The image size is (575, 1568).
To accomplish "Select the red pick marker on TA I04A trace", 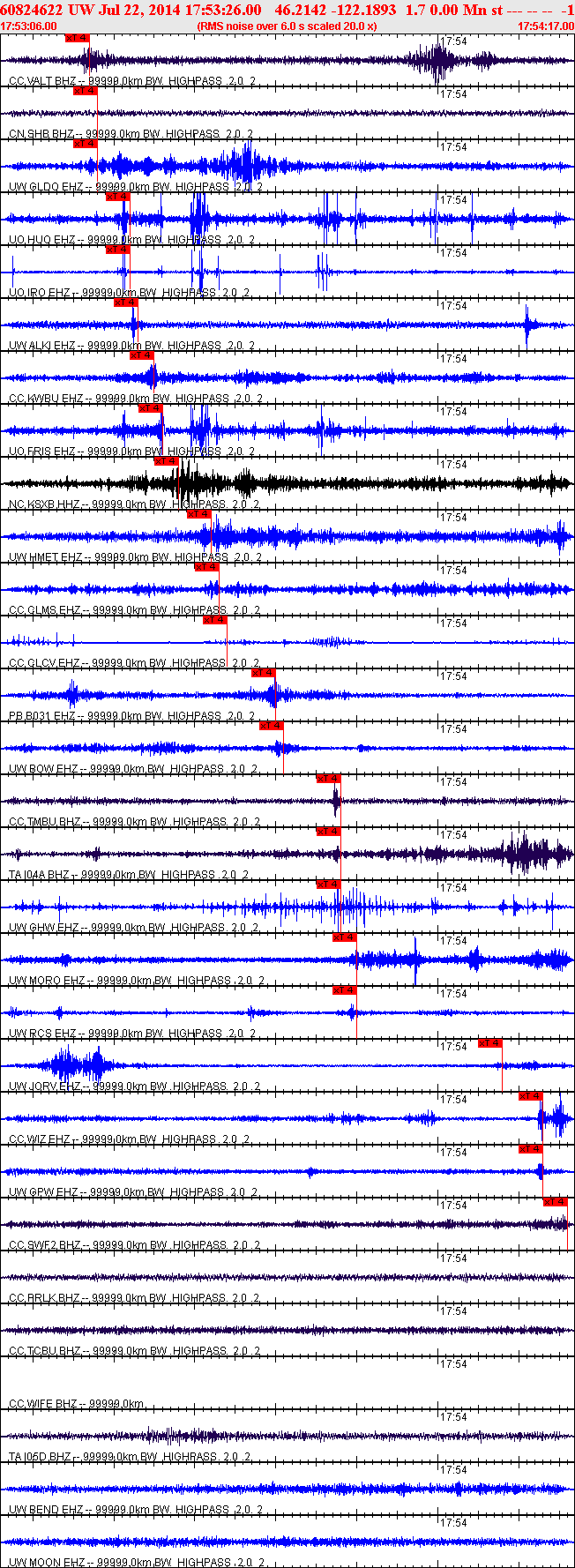I will [329, 832].
